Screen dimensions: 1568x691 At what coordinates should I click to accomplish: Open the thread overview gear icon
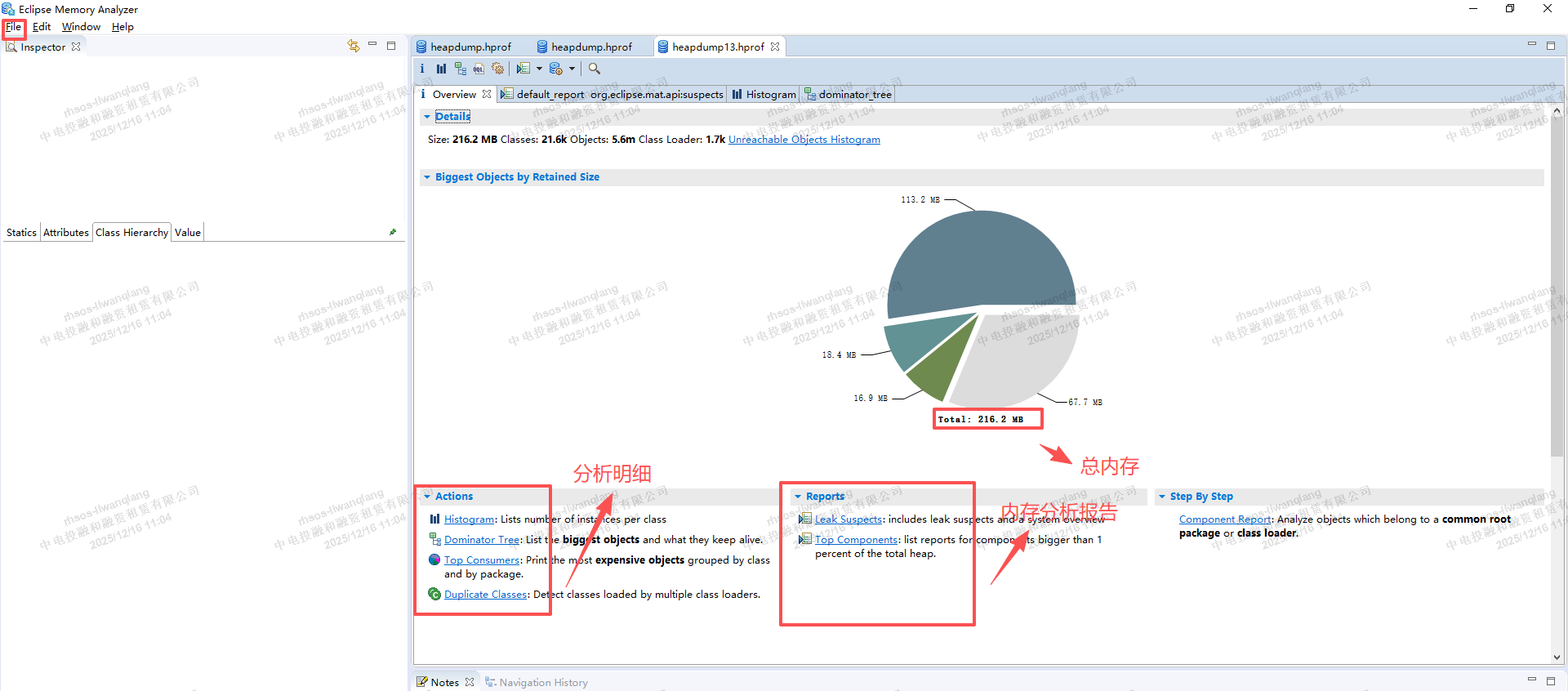tap(497, 69)
